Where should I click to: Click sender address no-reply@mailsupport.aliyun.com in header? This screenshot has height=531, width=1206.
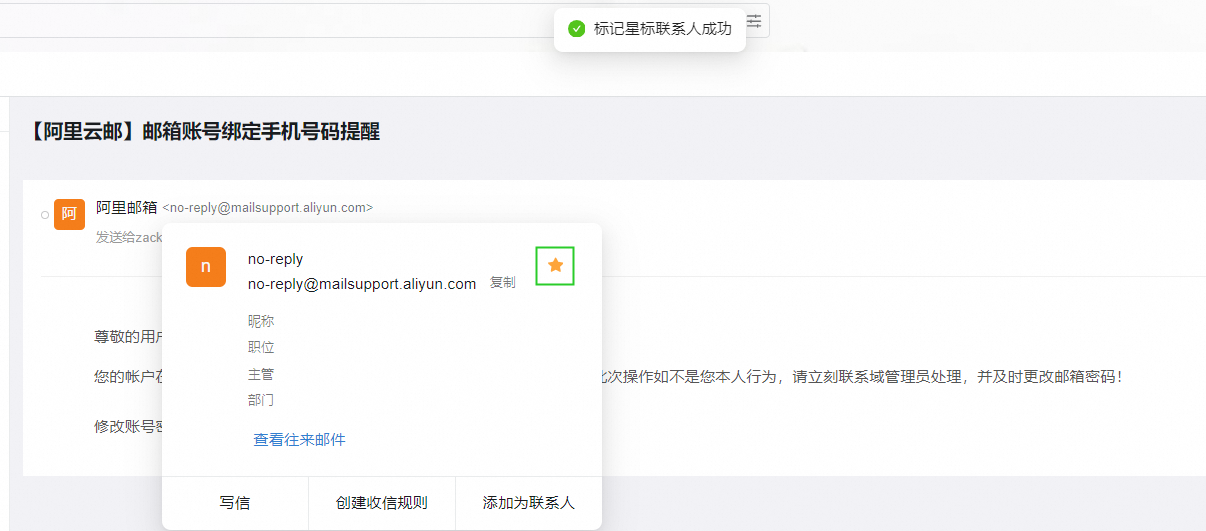click(x=268, y=208)
